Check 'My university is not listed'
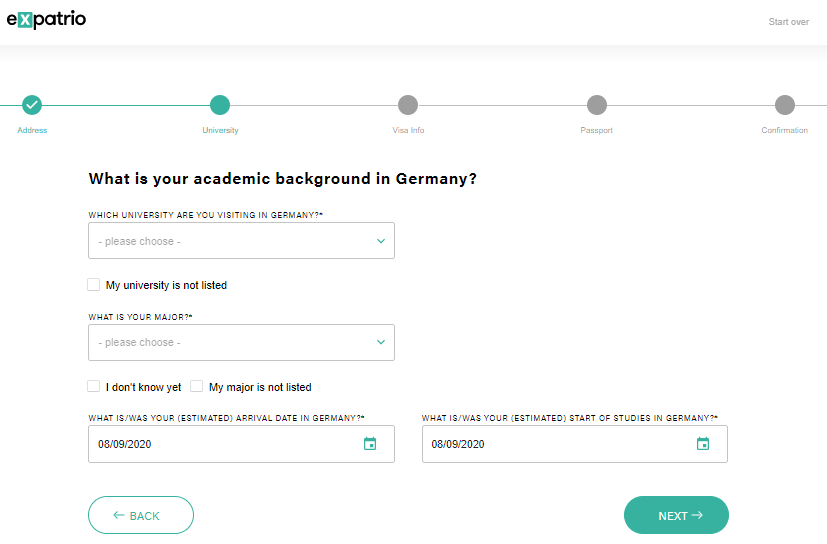Screen dimensions: 827x544 (x=94, y=285)
